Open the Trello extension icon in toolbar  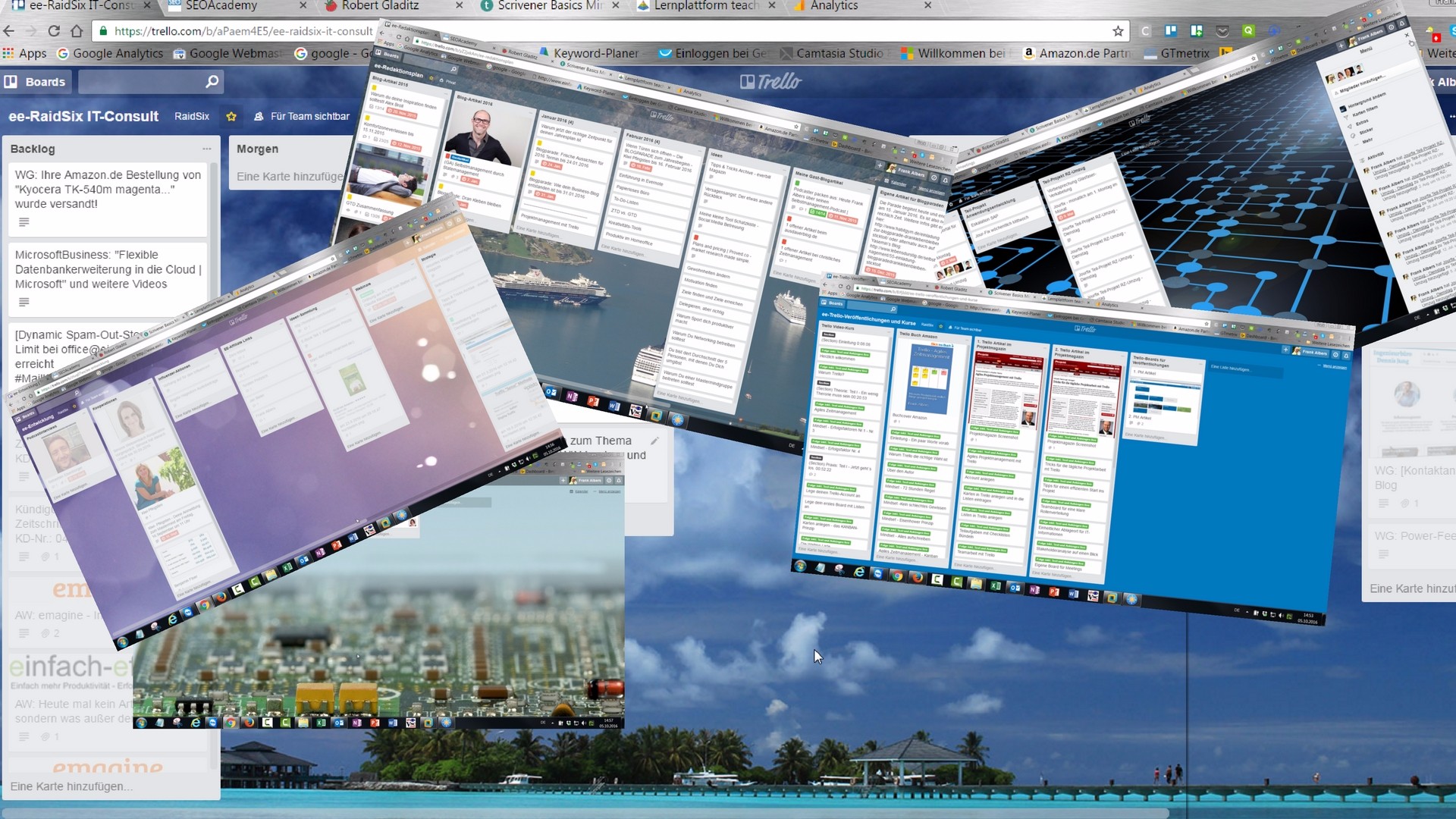click(x=1172, y=31)
